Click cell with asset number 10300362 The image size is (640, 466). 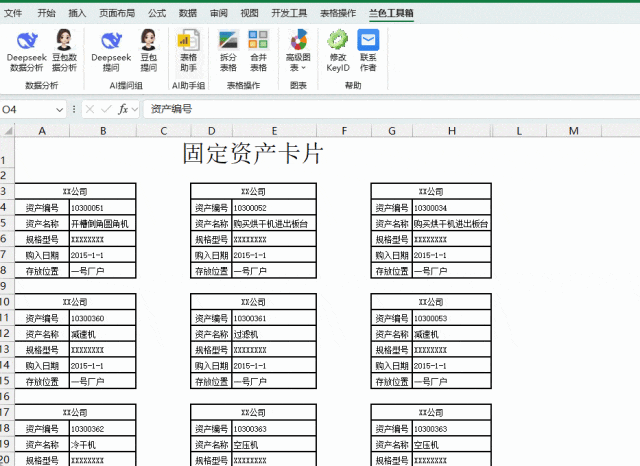pos(102,429)
